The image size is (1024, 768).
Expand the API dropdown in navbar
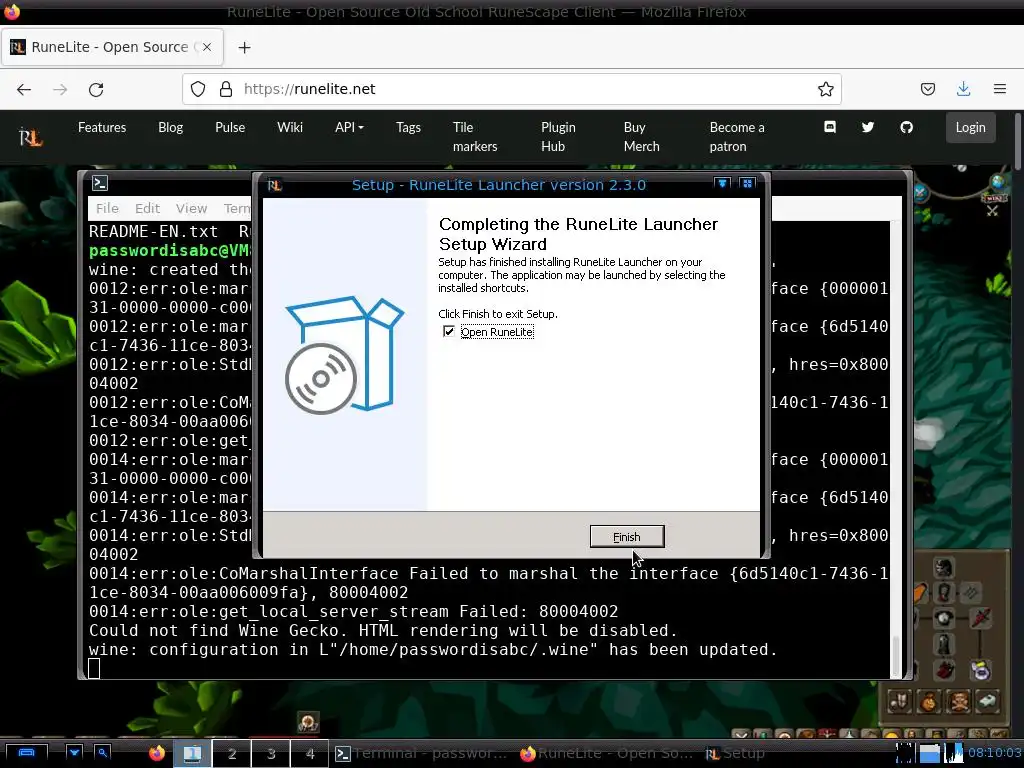(349, 127)
